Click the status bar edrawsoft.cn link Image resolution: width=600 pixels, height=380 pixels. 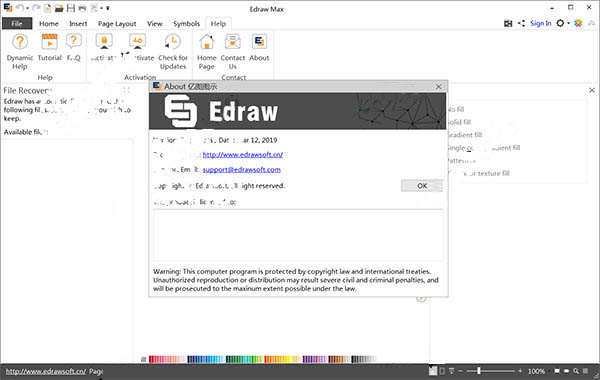(x=46, y=371)
